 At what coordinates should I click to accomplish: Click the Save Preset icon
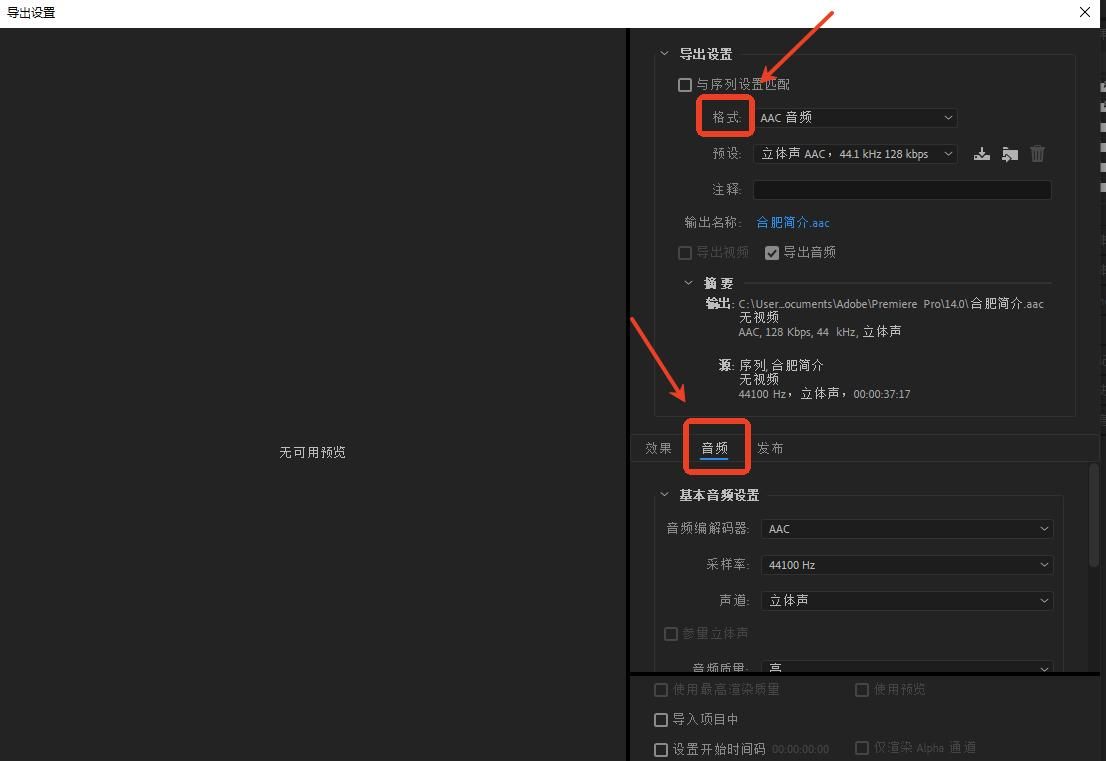981,154
